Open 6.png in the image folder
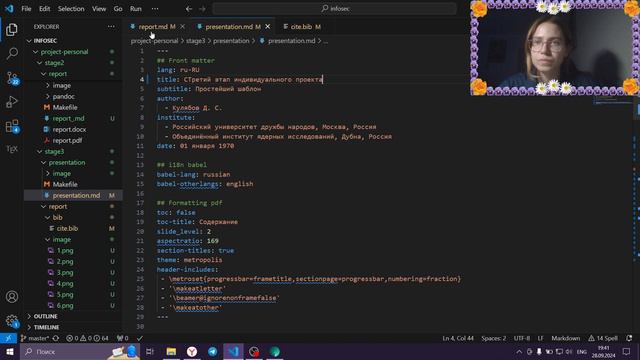This screenshot has width=640, height=360. point(65,305)
